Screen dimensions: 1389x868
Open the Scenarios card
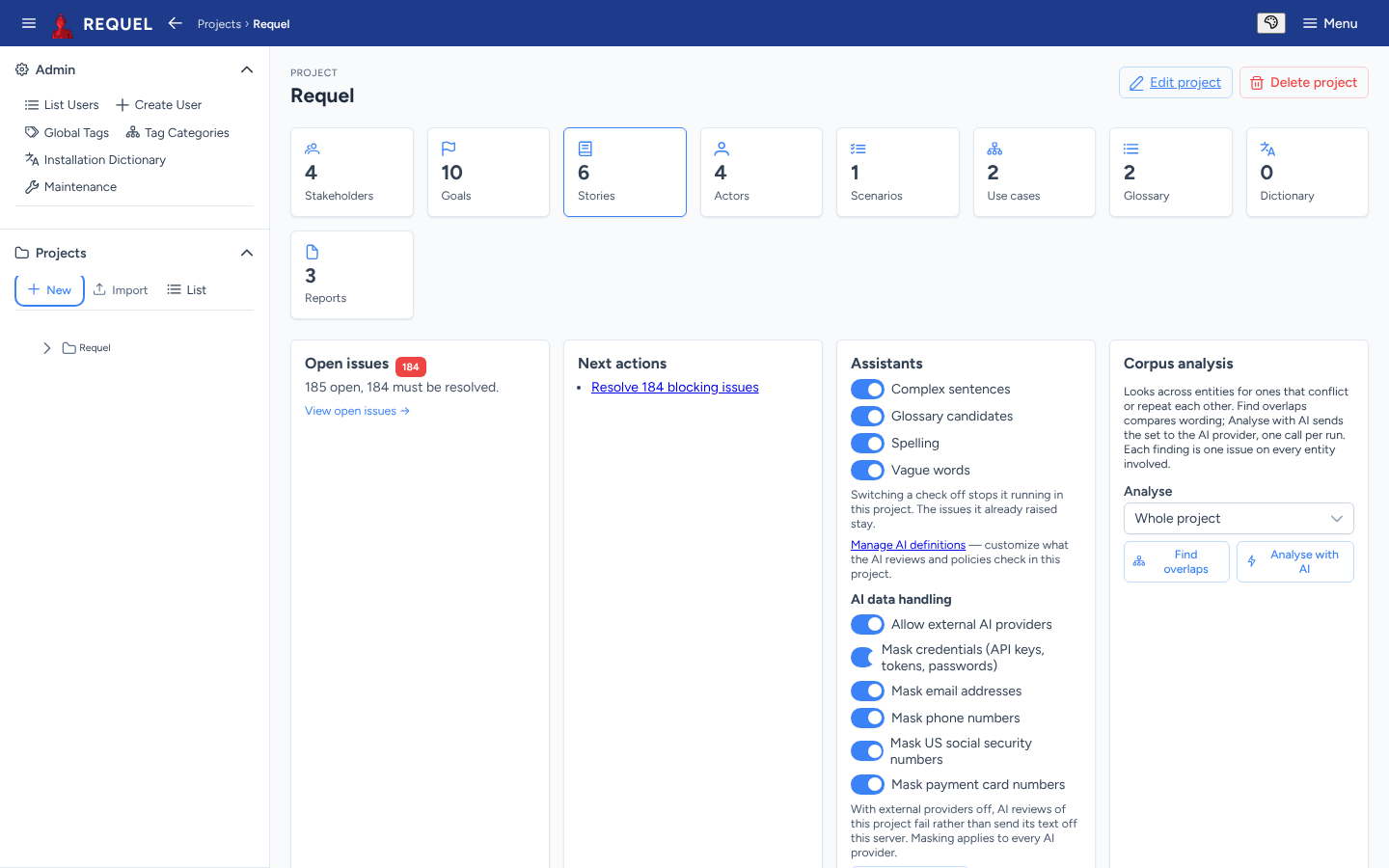click(898, 172)
